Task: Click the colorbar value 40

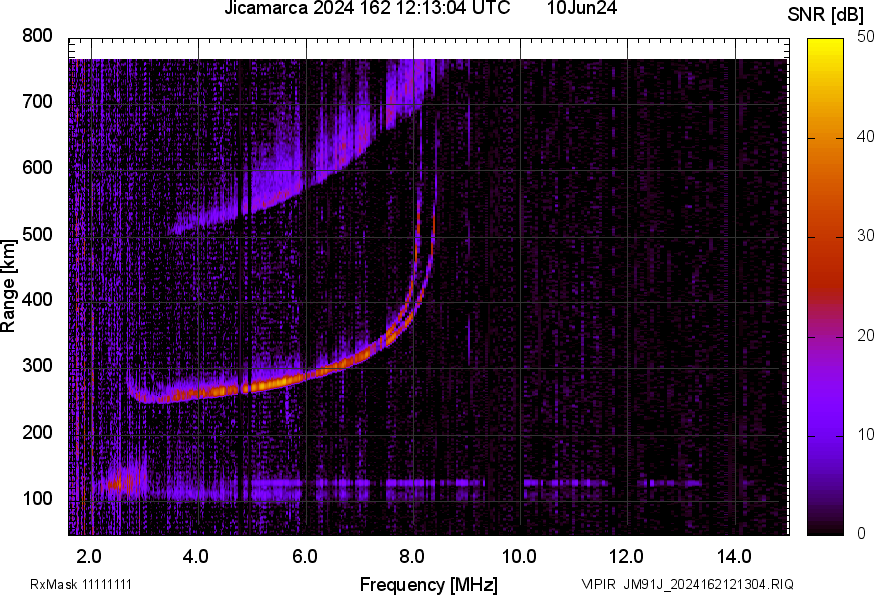Action: pyautogui.click(x=865, y=136)
